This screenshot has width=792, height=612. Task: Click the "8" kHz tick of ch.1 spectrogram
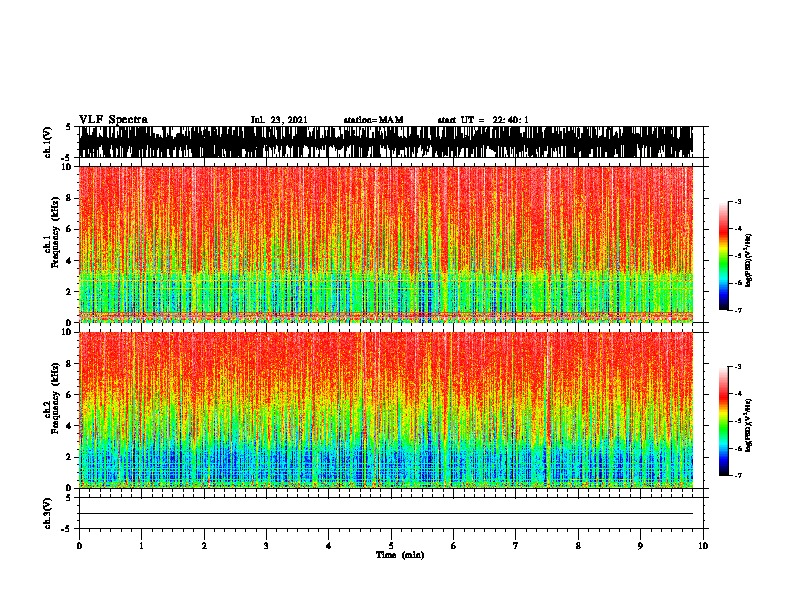point(70,198)
